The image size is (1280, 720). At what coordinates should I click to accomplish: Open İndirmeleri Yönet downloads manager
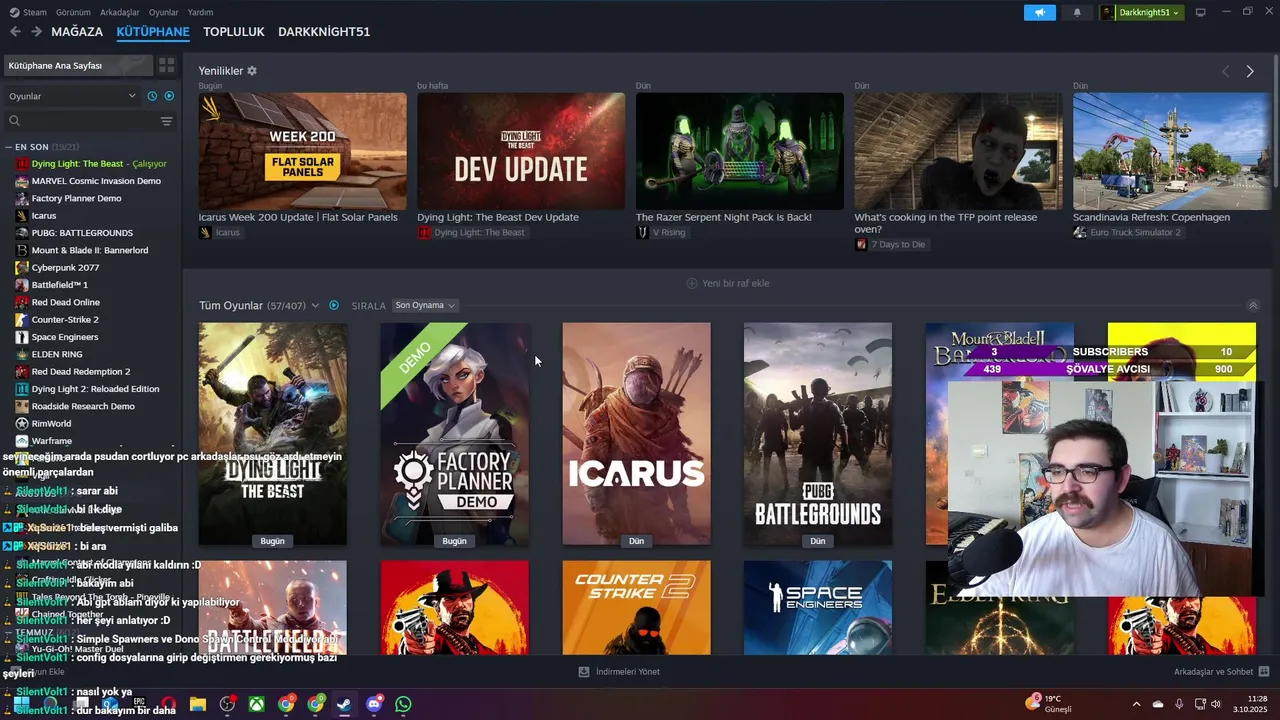(x=619, y=672)
